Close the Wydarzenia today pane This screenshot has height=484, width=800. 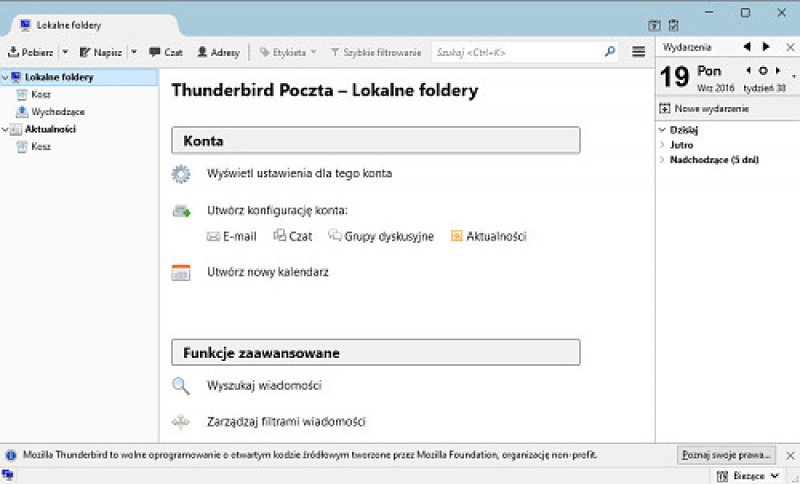pos(790,47)
